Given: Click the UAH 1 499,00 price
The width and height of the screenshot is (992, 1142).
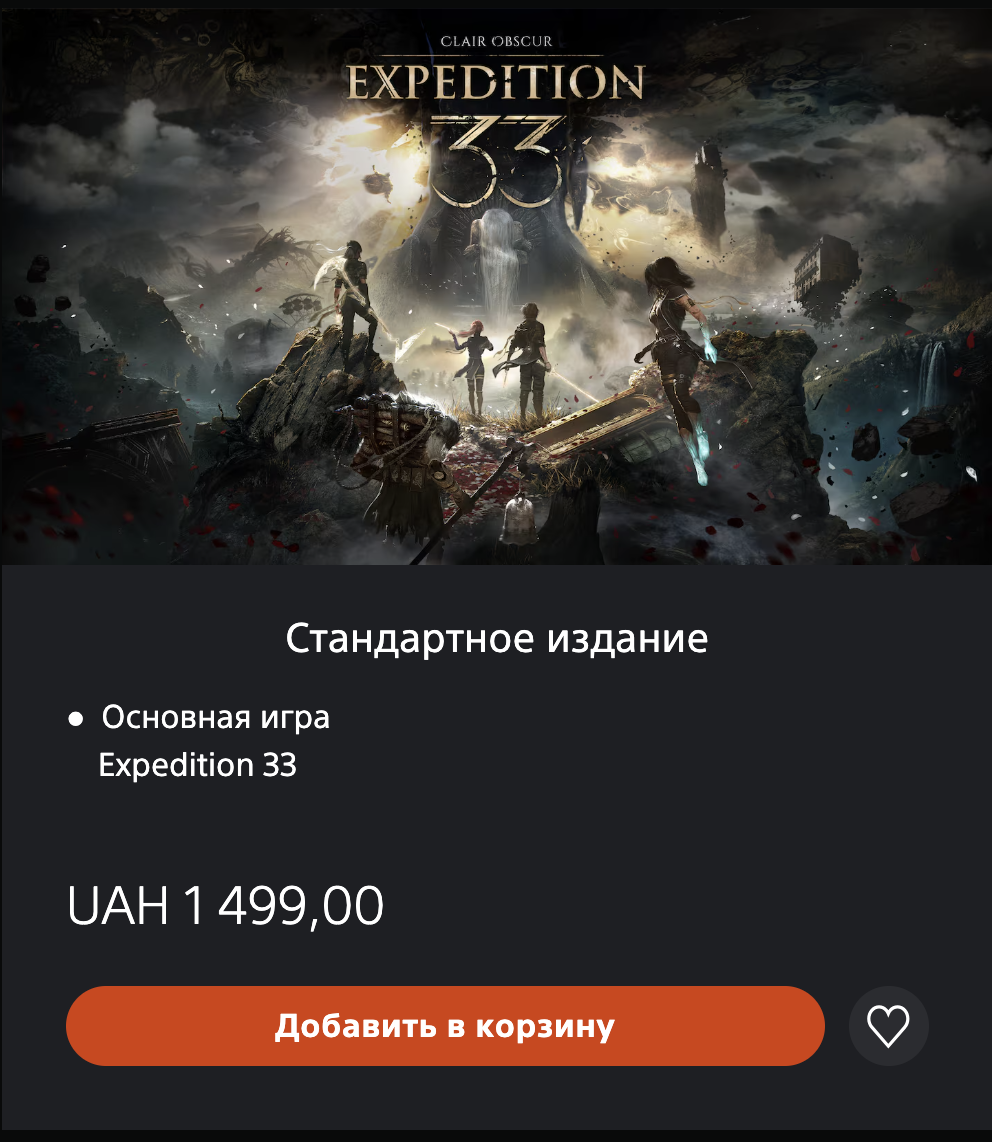Looking at the screenshot, I should tap(225, 905).
